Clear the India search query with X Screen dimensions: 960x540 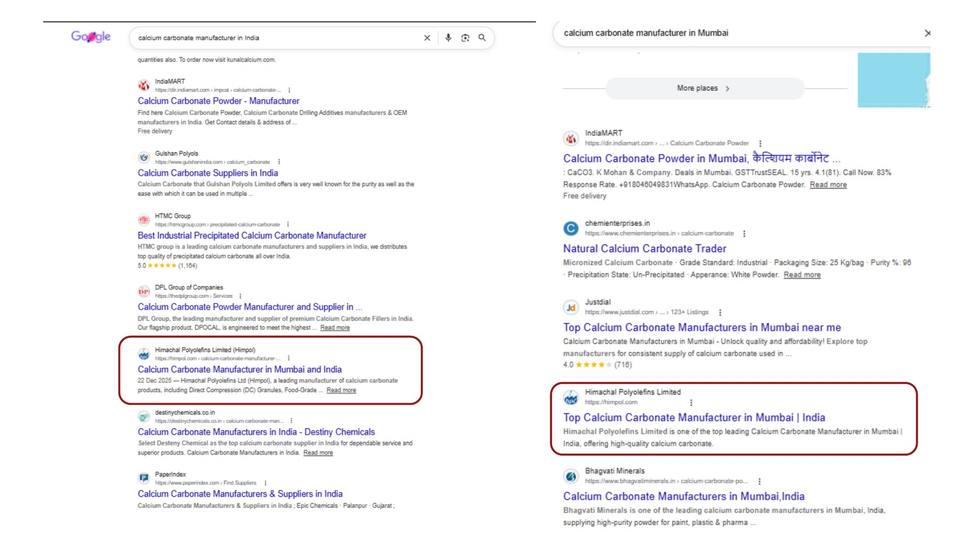[x=427, y=38]
